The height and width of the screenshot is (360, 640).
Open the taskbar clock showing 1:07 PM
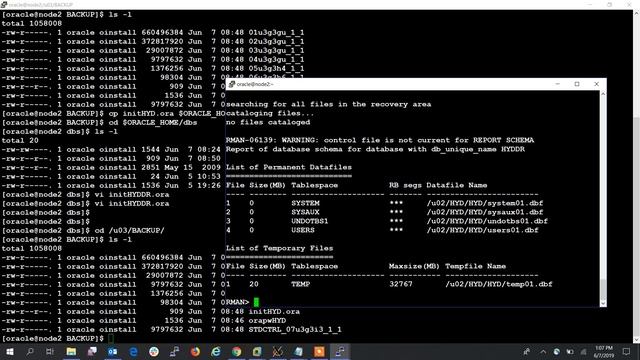604,351
